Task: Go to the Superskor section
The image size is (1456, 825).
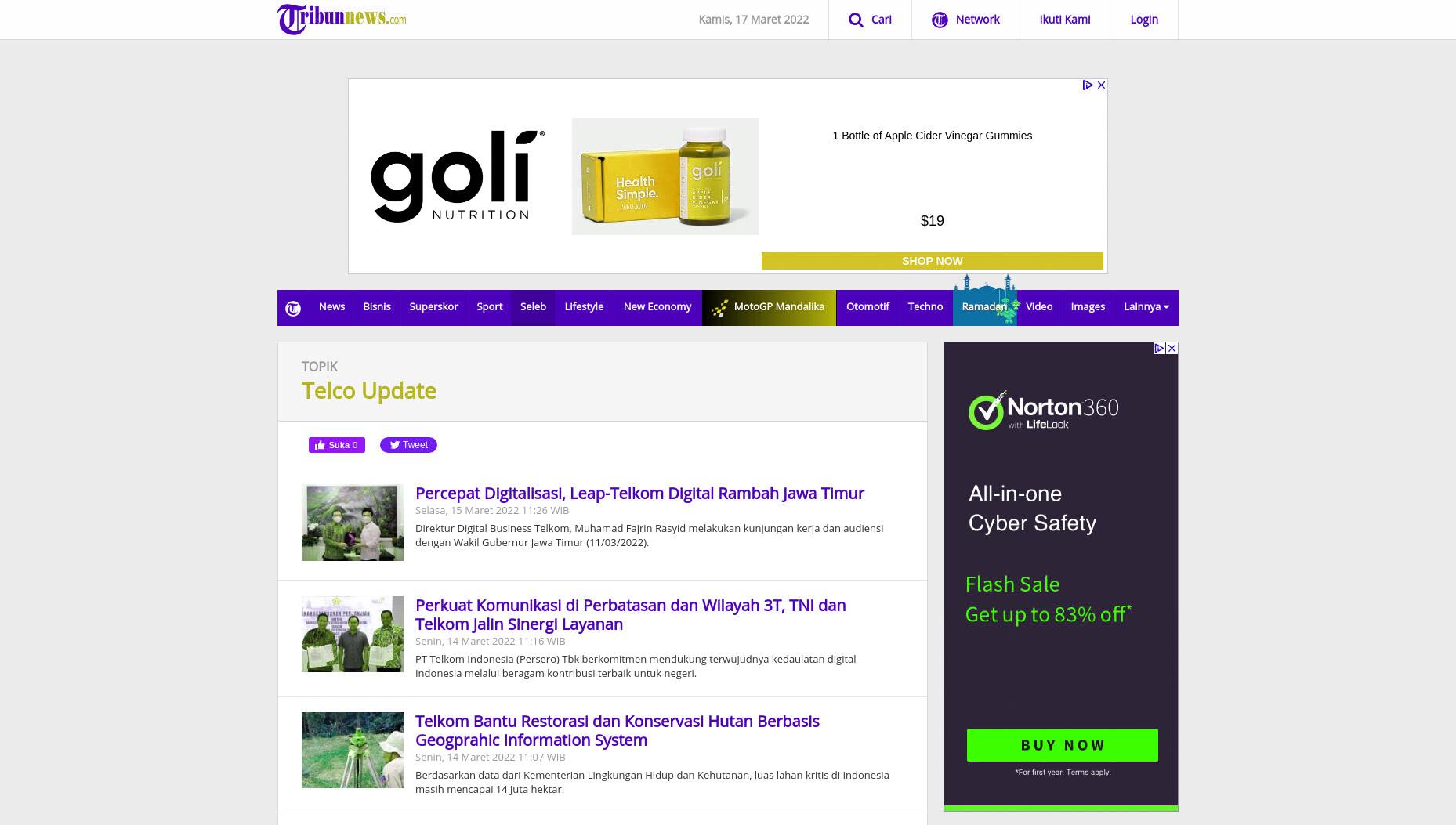Action: 433,306
